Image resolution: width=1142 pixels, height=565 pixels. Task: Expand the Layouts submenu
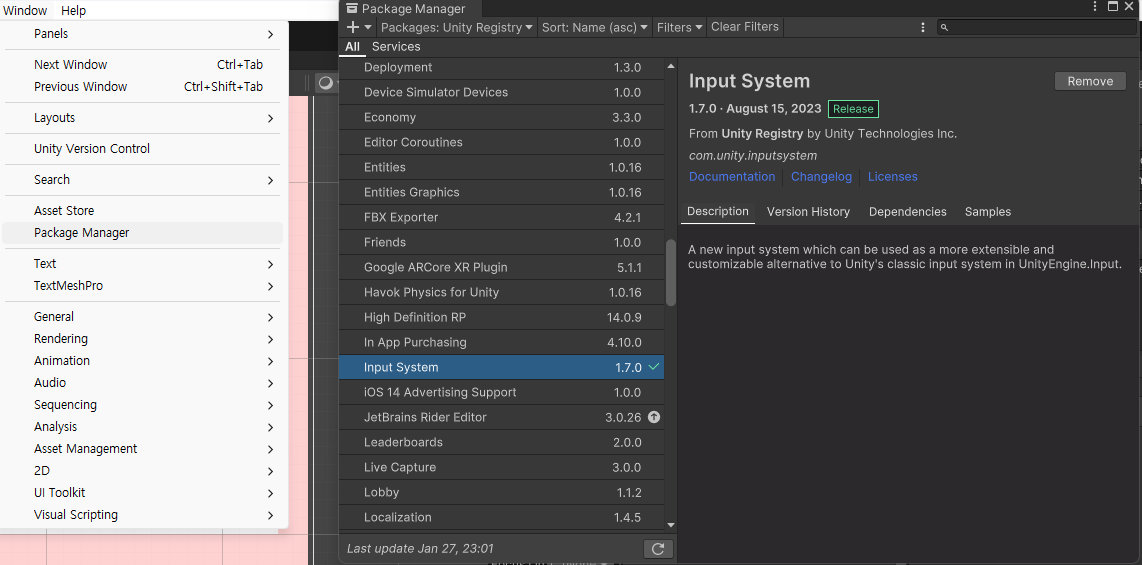[x=144, y=118]
